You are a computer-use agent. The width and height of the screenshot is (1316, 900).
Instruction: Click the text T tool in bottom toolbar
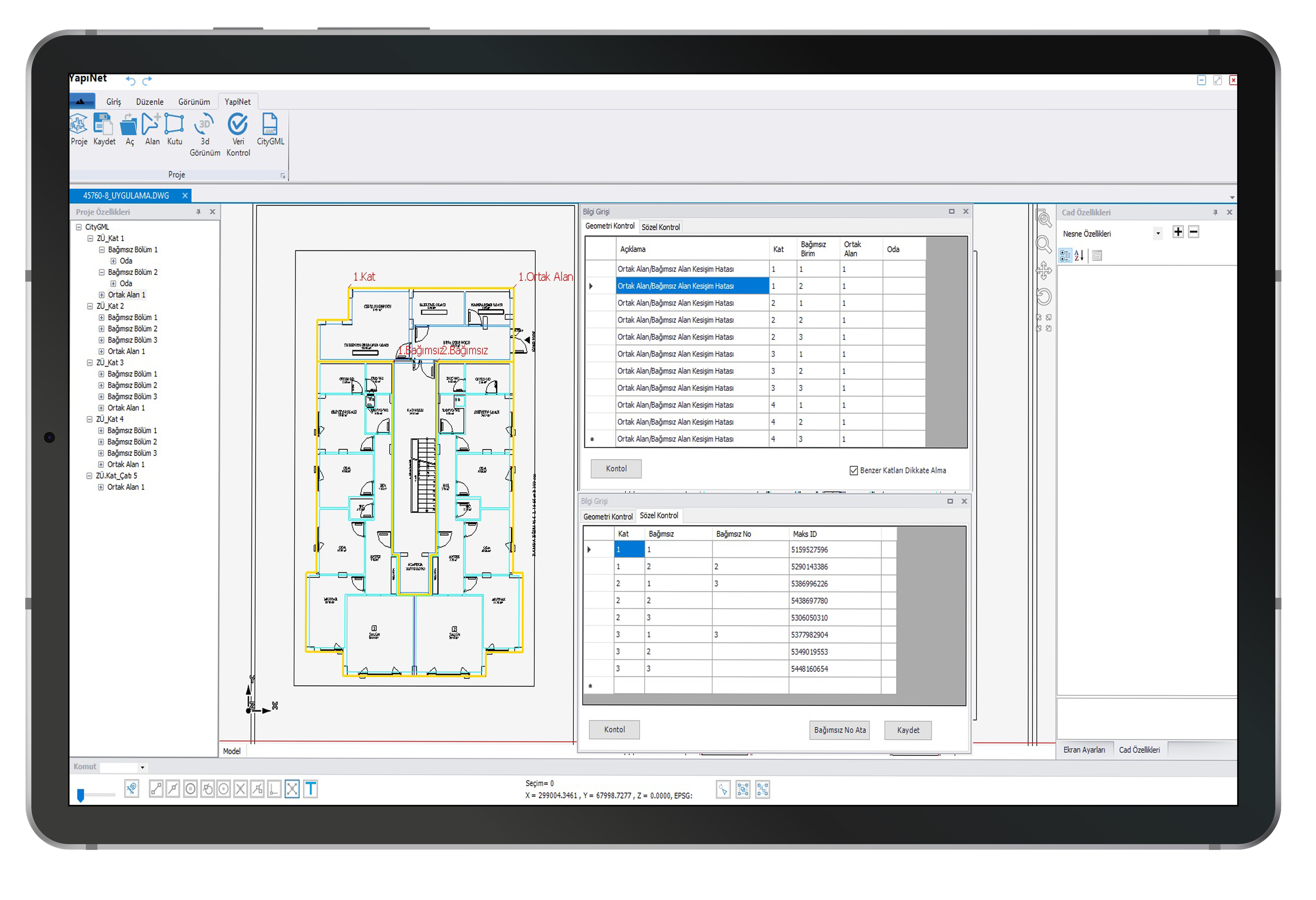click(310, 789)
